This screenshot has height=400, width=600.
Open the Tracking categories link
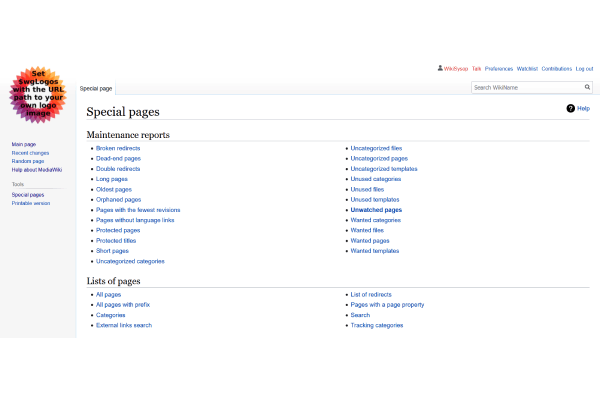coord(377,325)
